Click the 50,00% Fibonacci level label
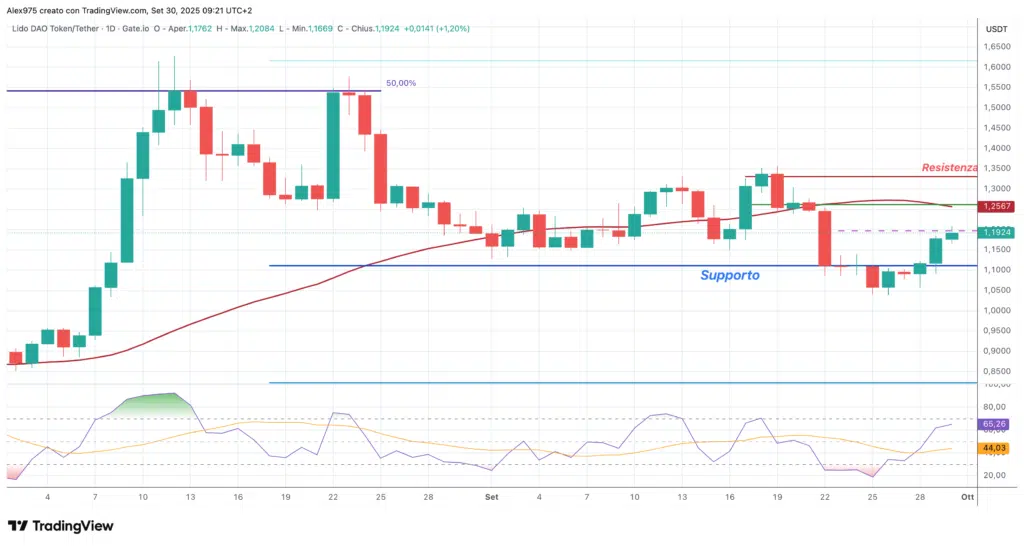The height and width of the screenshot is (546, 1024). pyautogui.click(x=400, y=83)
